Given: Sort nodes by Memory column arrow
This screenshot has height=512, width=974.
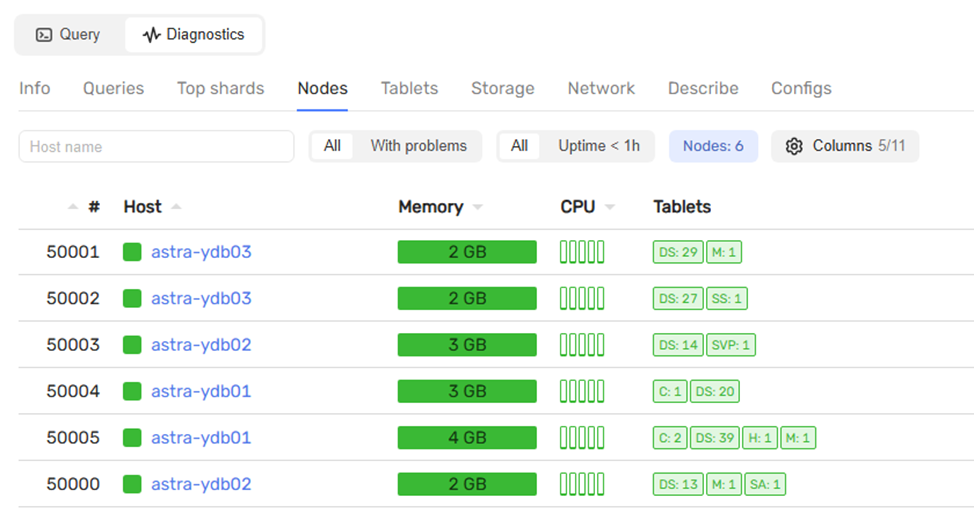Looking at the screenshot, I should [x=478, y=208].
